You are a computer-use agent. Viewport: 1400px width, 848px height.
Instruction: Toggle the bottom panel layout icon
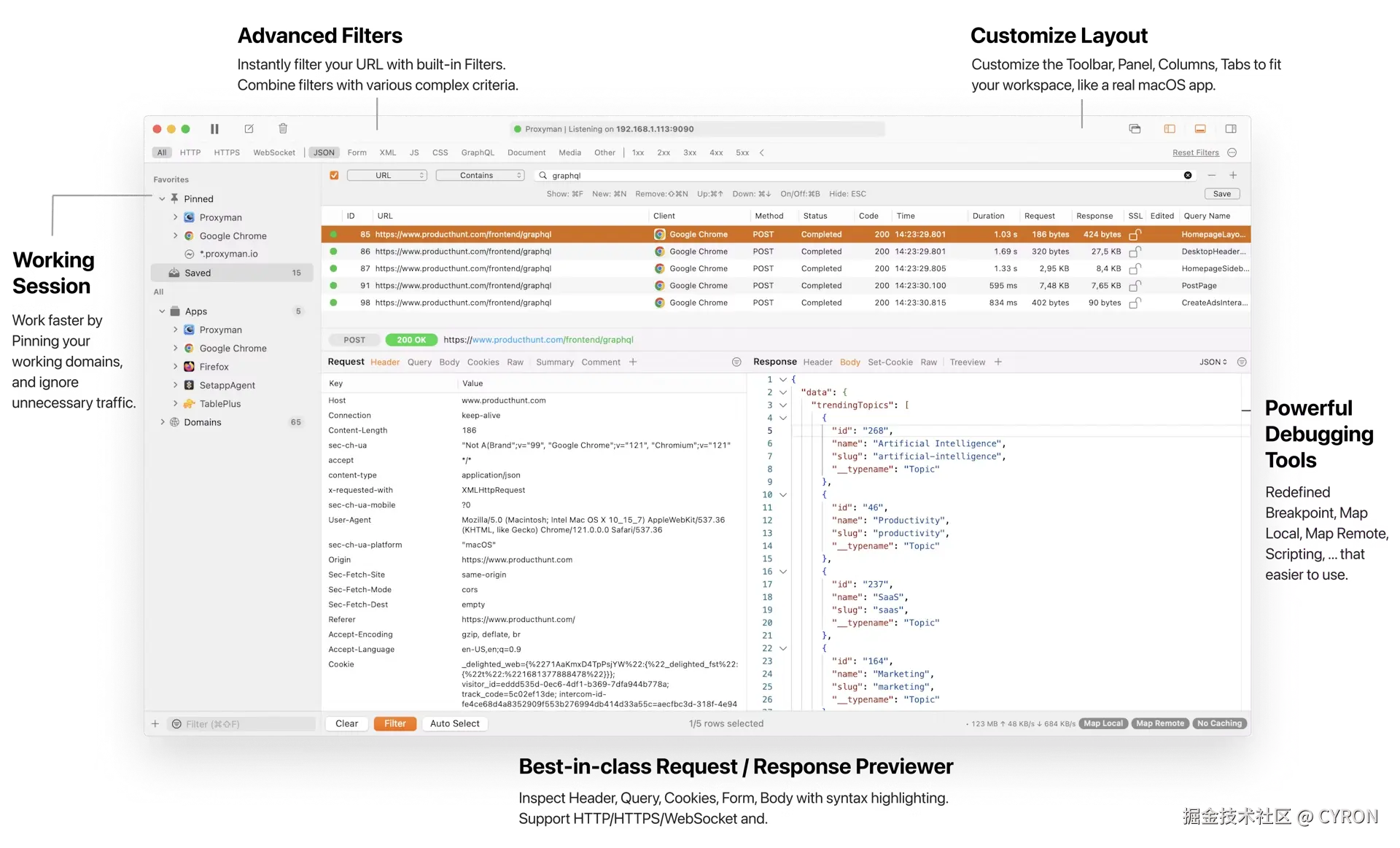pos(1200,129)
